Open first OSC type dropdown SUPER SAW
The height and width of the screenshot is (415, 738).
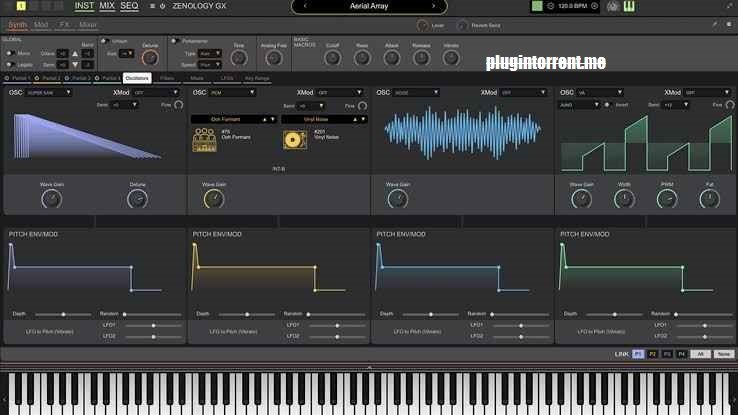point(48,93)
